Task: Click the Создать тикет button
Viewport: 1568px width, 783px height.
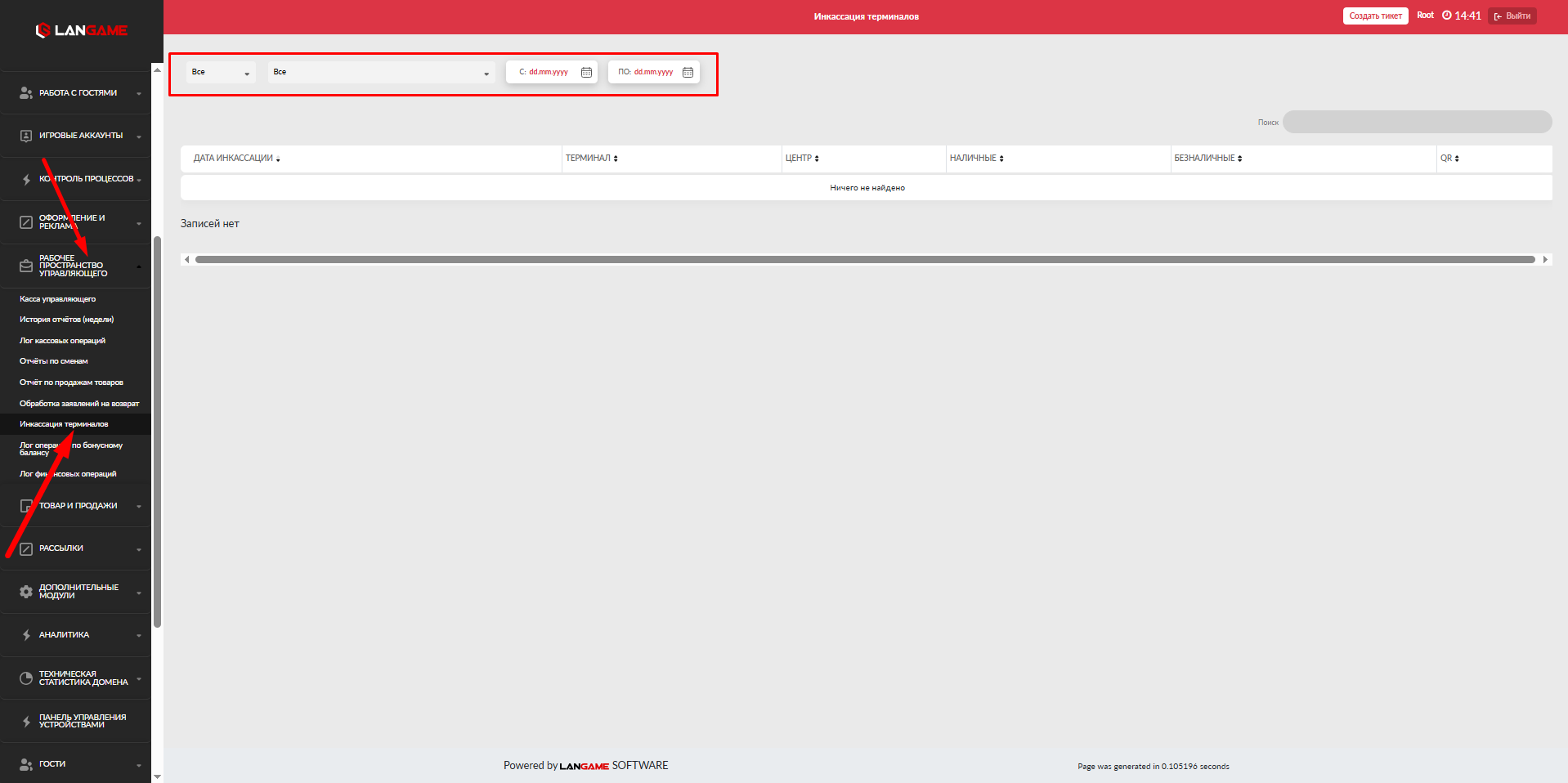Action: pyautogui.click(x=1375, y=16)
